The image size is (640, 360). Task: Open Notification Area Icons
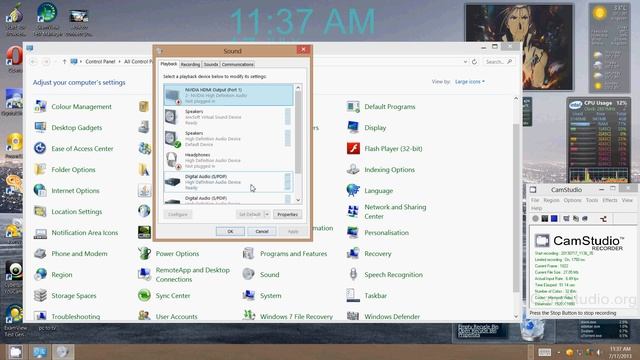click(76, 233)
